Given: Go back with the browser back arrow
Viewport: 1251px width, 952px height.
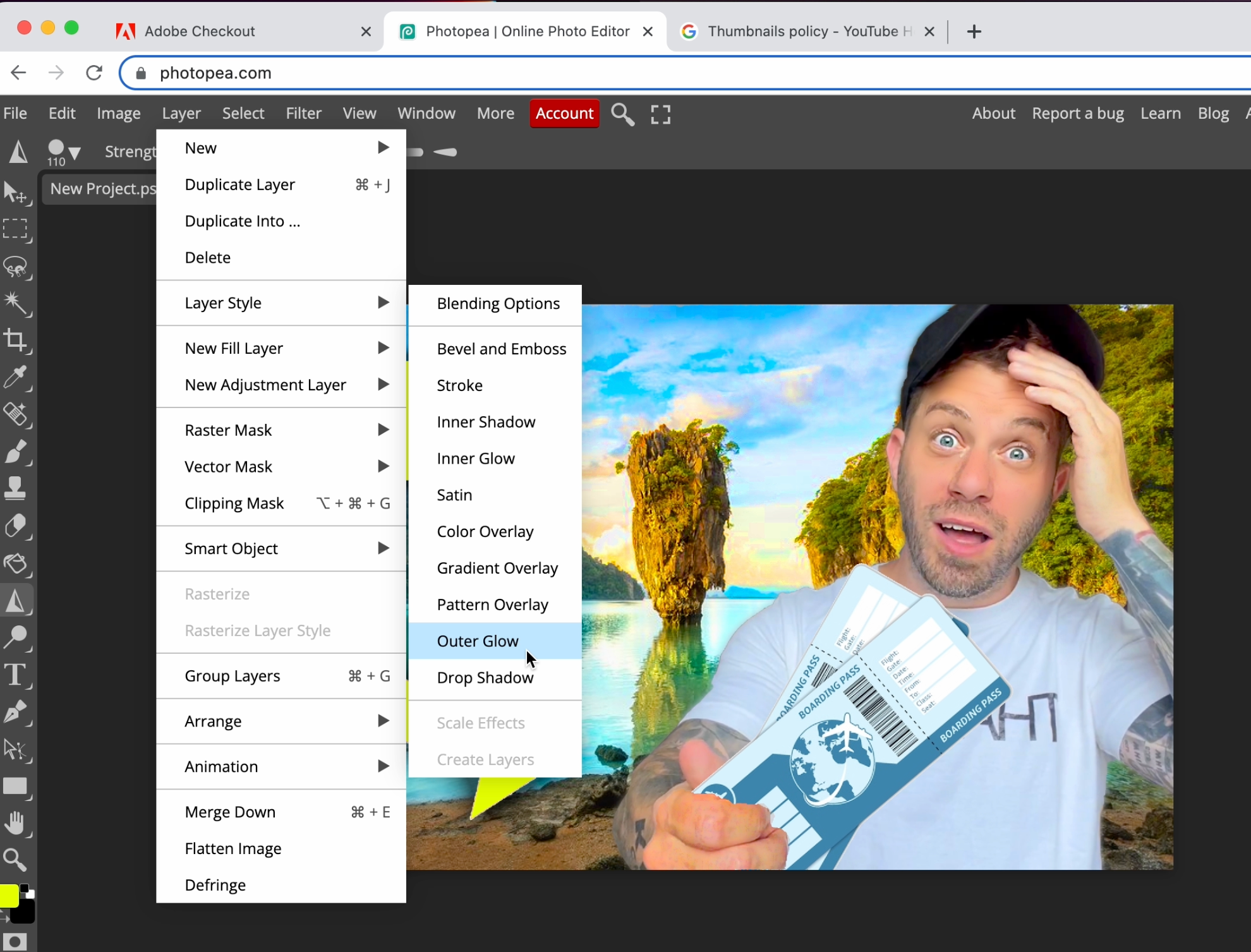Looking at the screenshot, I should pos(19,73).
